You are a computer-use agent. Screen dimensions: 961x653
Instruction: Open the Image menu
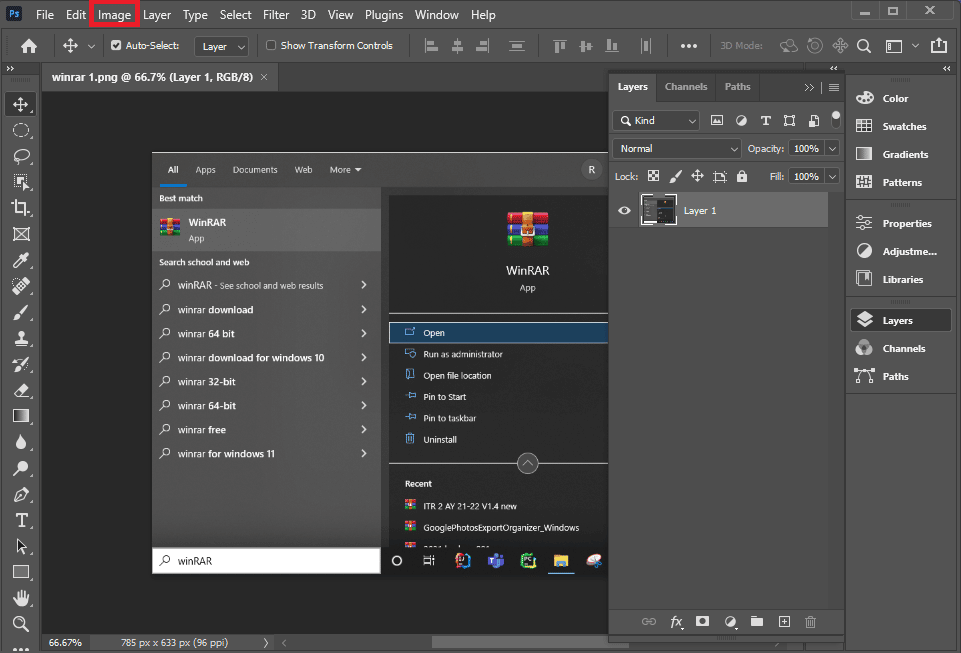click(114, 15)
